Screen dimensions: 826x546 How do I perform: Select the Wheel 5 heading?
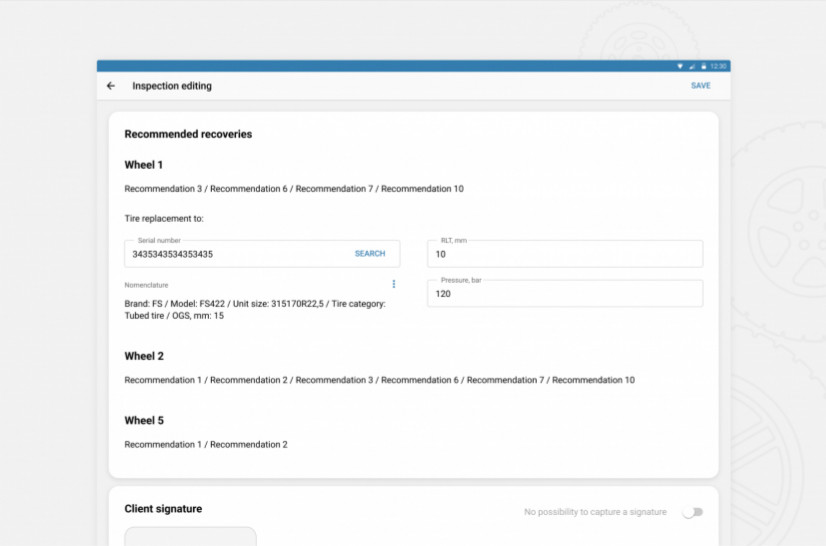coord(144,420)
